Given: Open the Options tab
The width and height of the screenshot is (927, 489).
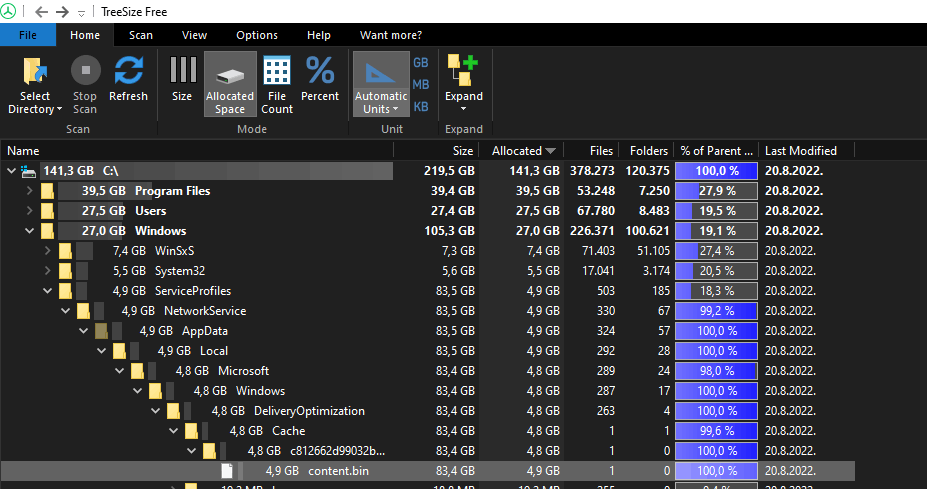Looking at the screenshot, I should tap(257, 35).
